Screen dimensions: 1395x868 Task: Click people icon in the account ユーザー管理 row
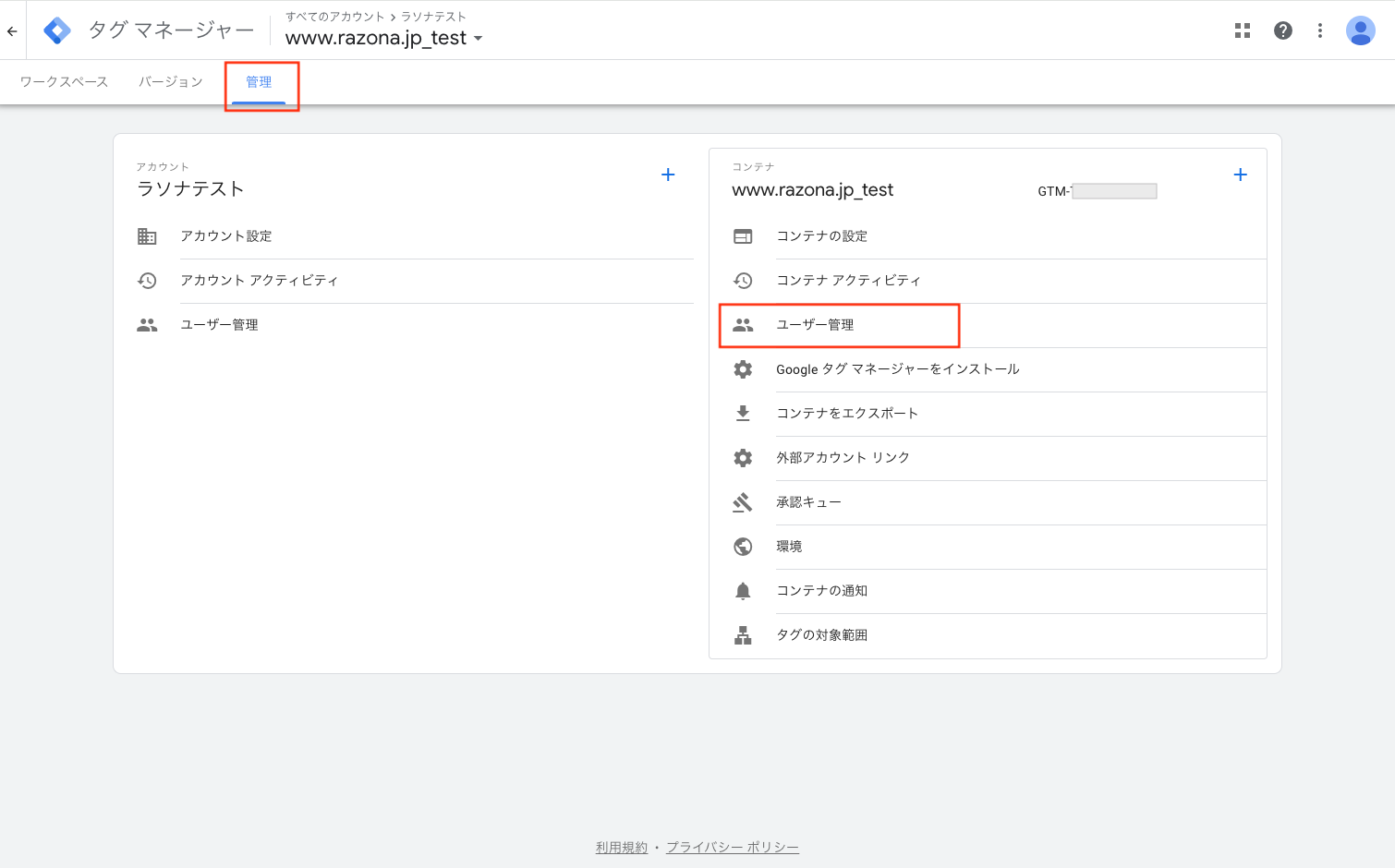147,325
